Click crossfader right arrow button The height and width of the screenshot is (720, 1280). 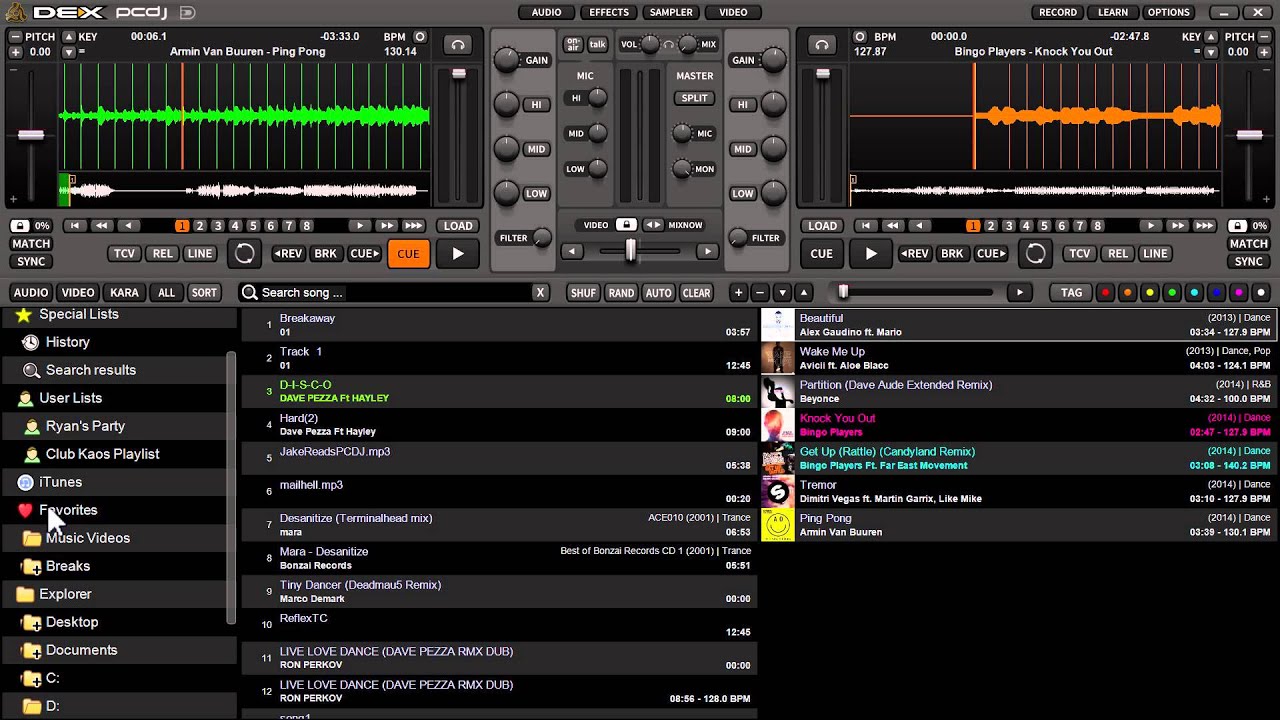click(x=707, y=252)
